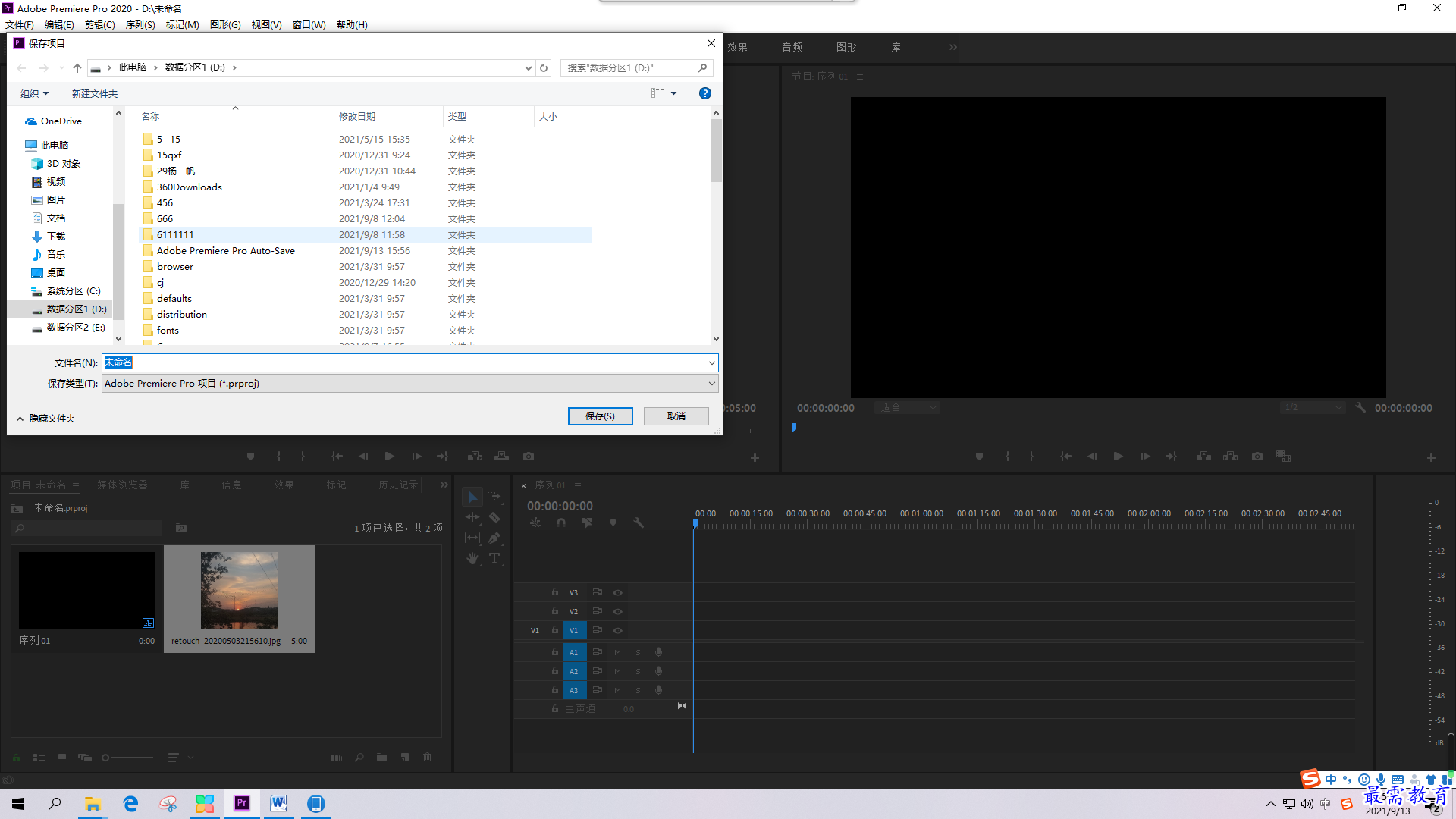Open the Window menu
1456x819 pixels.
point(309,25)
